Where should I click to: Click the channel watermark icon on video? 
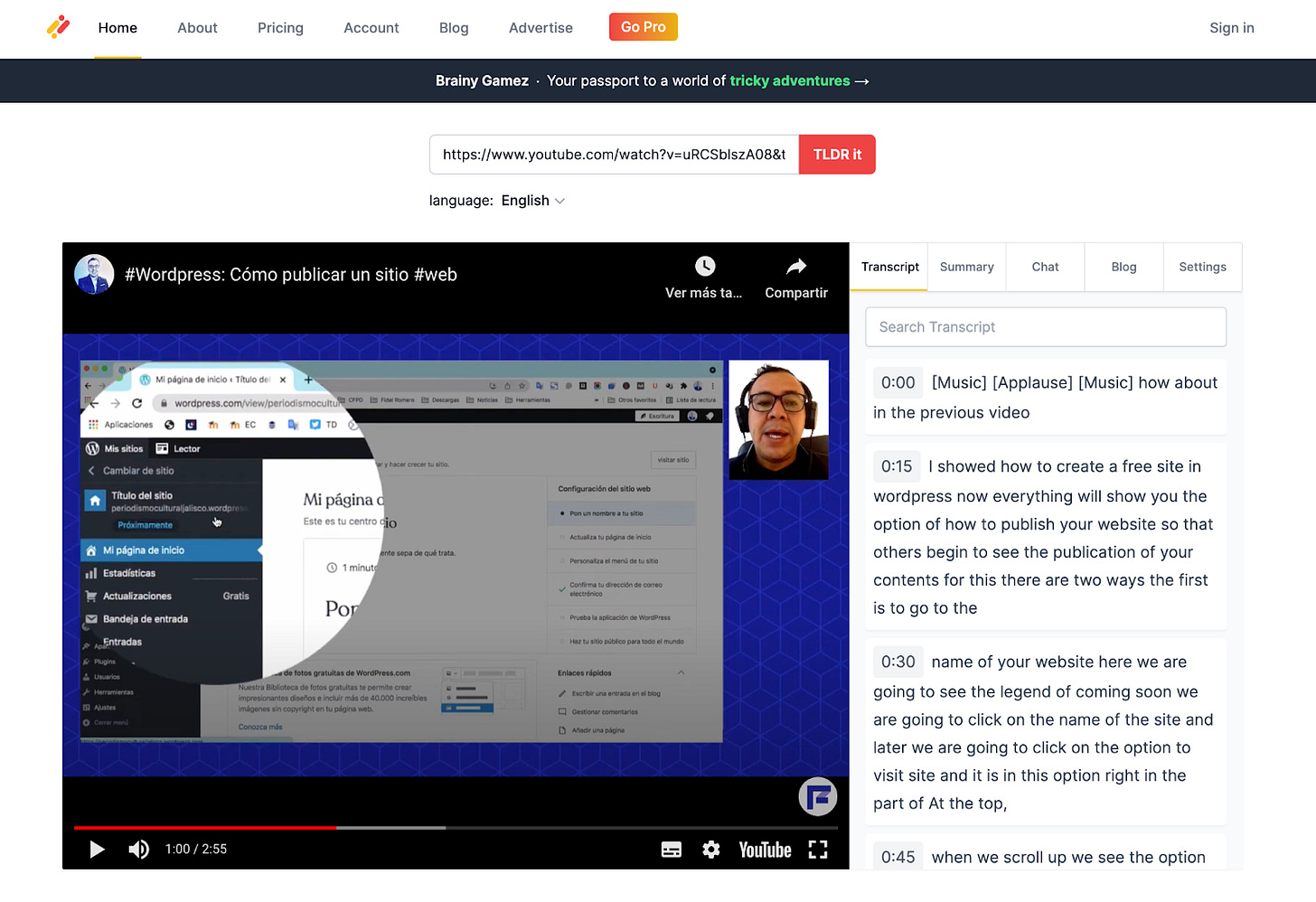point(818,796)
